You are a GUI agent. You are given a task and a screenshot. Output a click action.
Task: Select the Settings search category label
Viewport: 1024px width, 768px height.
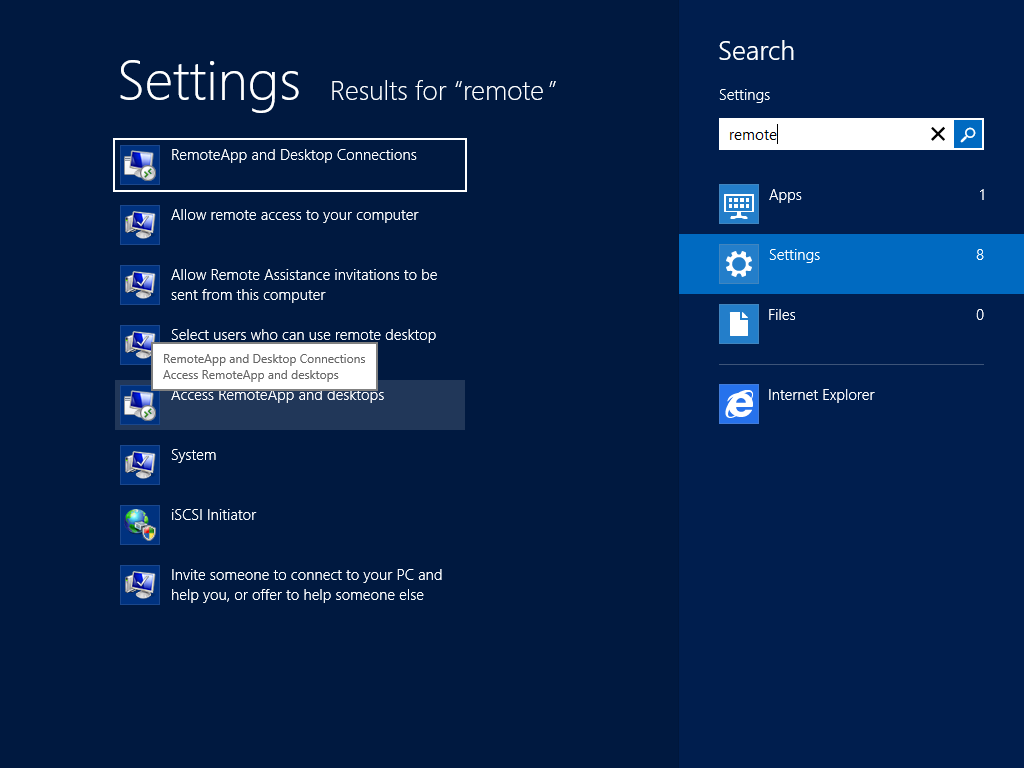point(794,255)
